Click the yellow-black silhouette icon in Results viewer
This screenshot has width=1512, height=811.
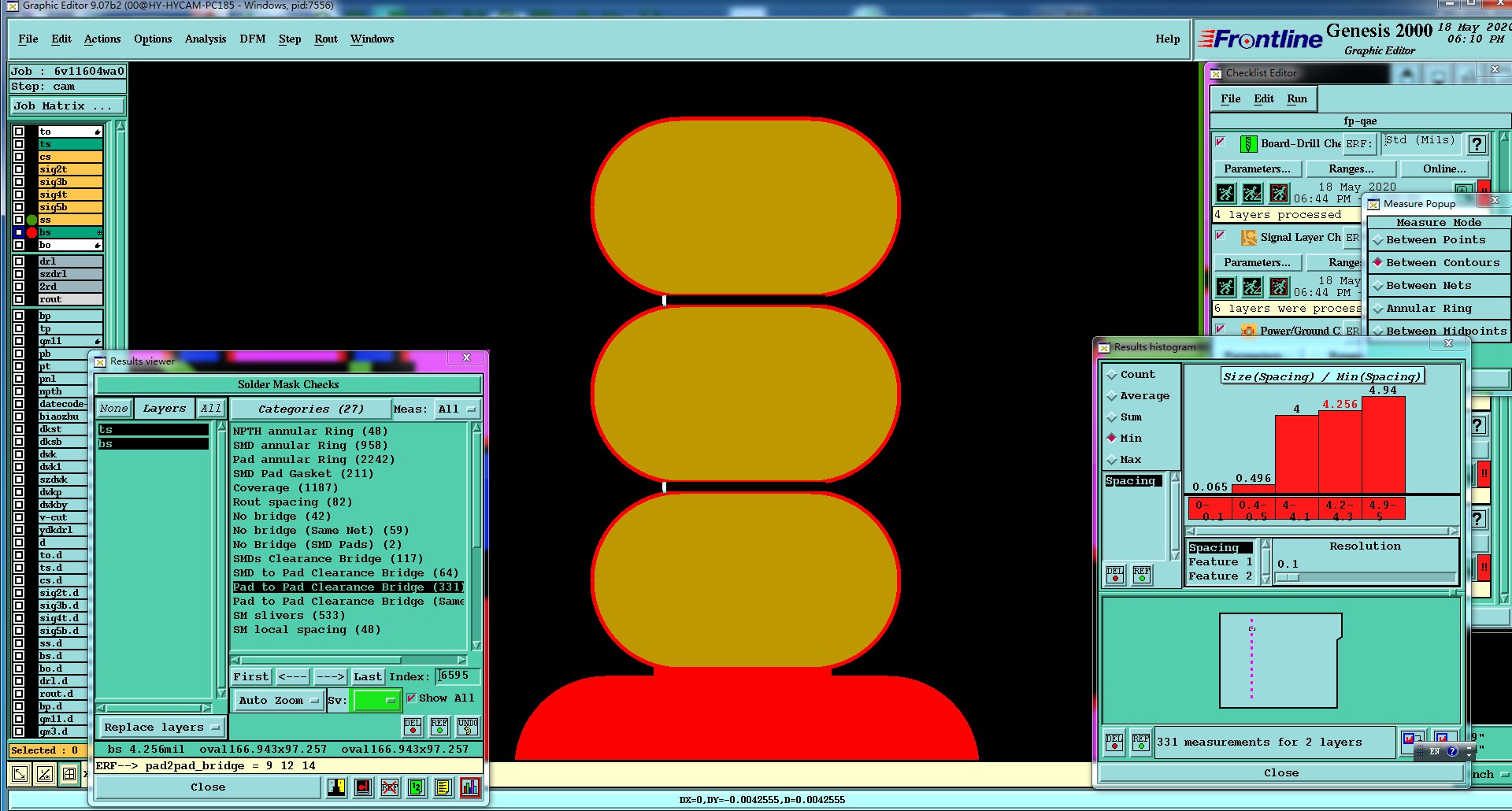pyautogui.click(x=336, y=787)
